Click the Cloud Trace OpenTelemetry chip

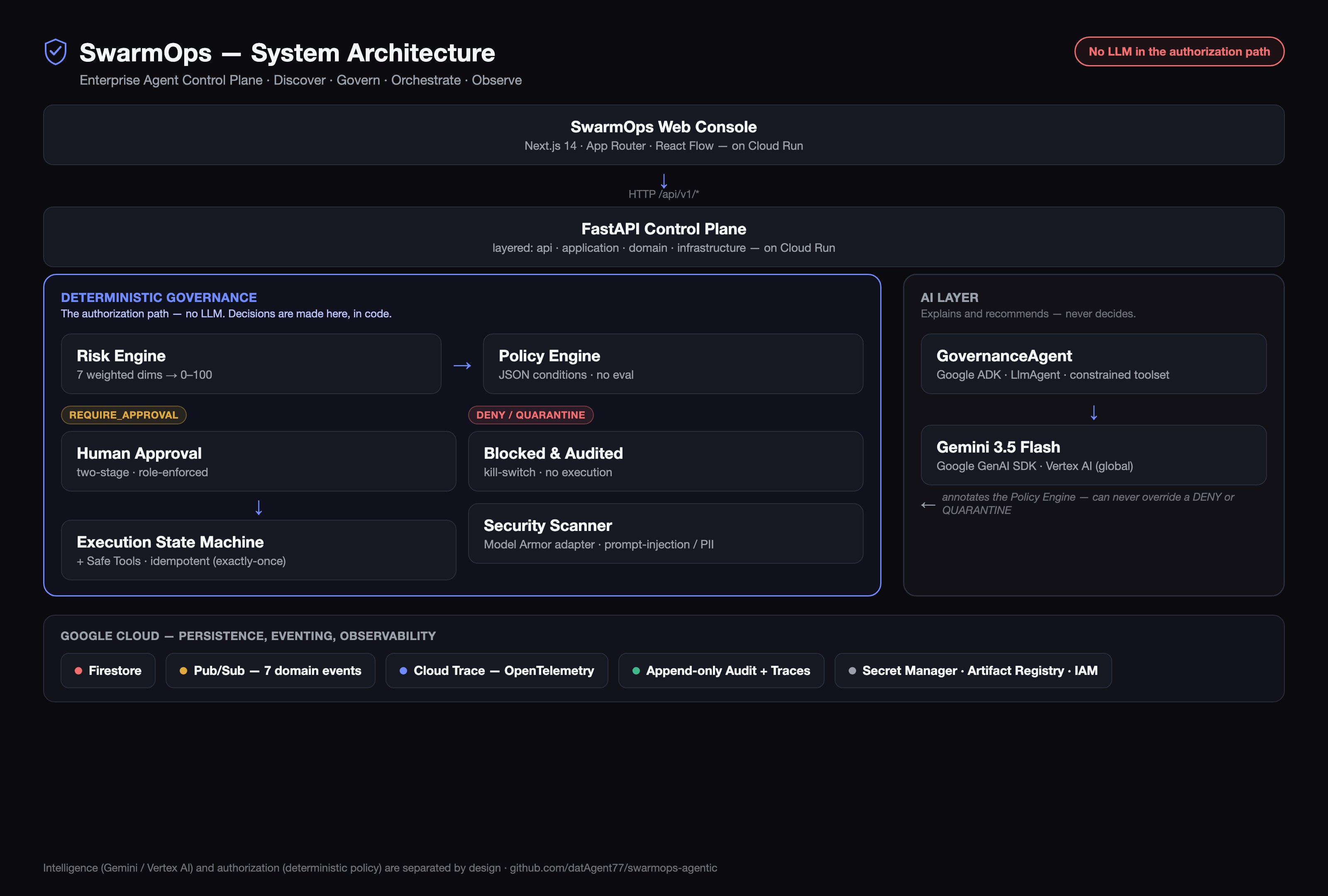497,670
